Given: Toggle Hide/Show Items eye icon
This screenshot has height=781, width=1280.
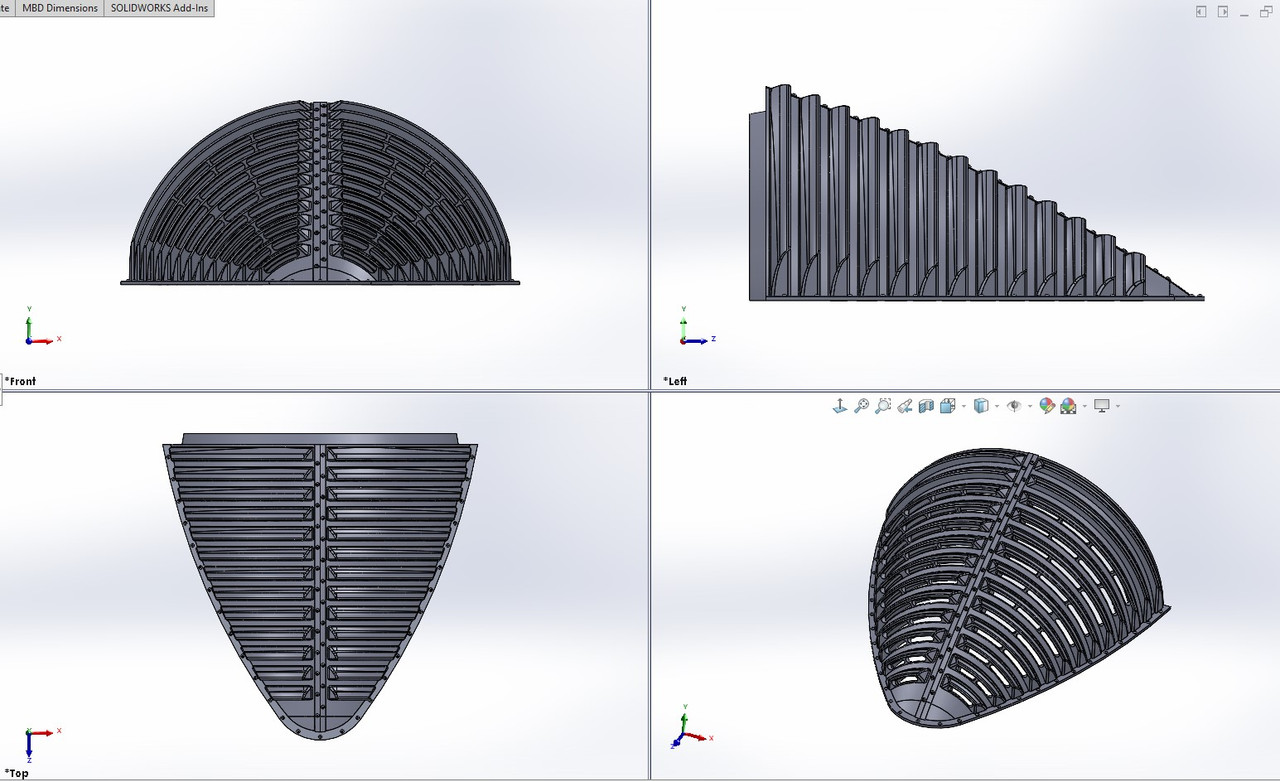Looking at the screenshot, I should [1015, 405].
